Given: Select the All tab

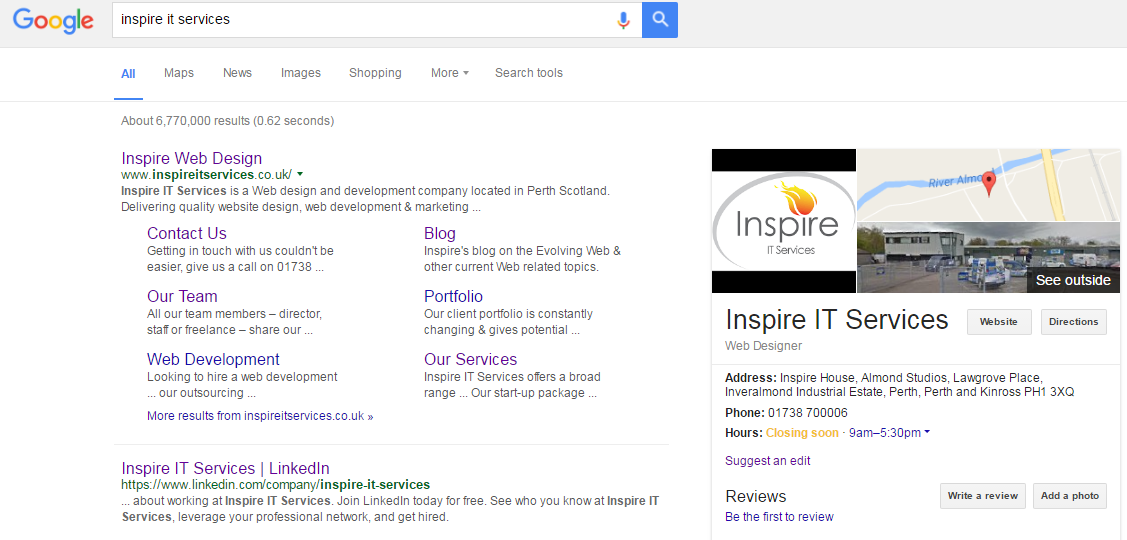Looking at the screenshot, I should tap(128, 73).
